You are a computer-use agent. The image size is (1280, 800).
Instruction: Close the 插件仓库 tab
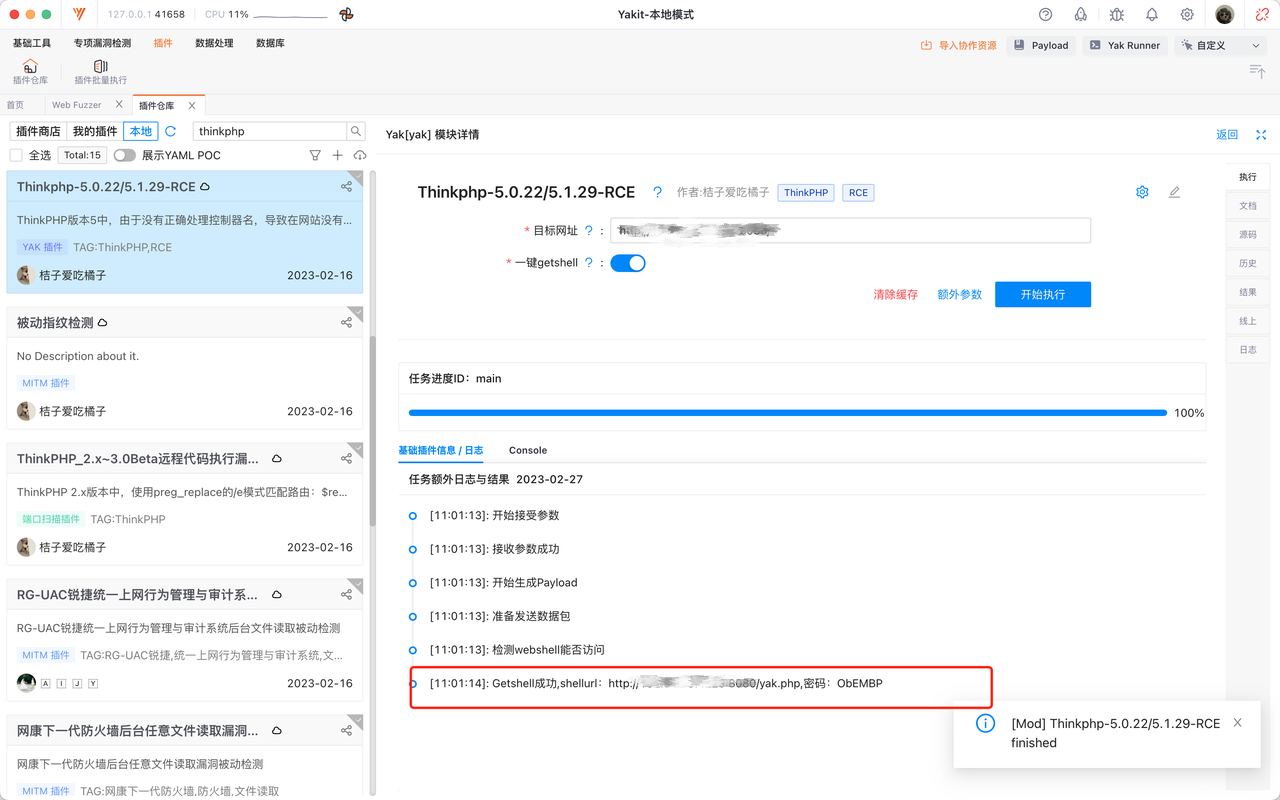[192, 105]
